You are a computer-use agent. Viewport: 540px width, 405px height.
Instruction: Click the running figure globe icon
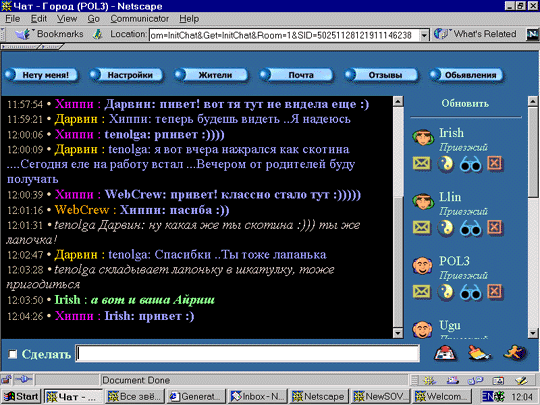click(515, 353)
